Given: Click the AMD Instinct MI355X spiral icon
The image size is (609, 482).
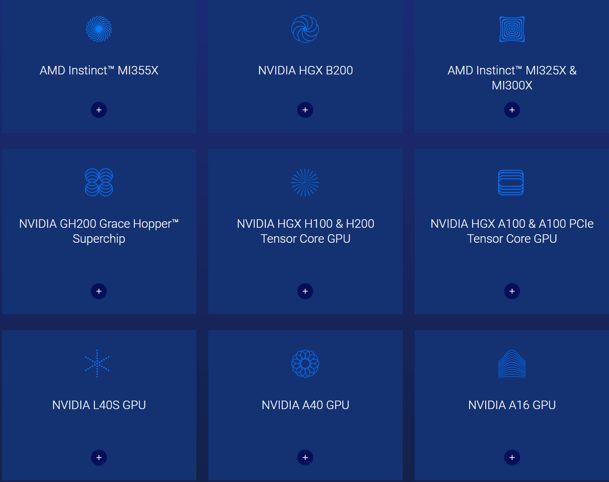Looking at the screenshot, I should pyautogui.click(x=98, y=29).
